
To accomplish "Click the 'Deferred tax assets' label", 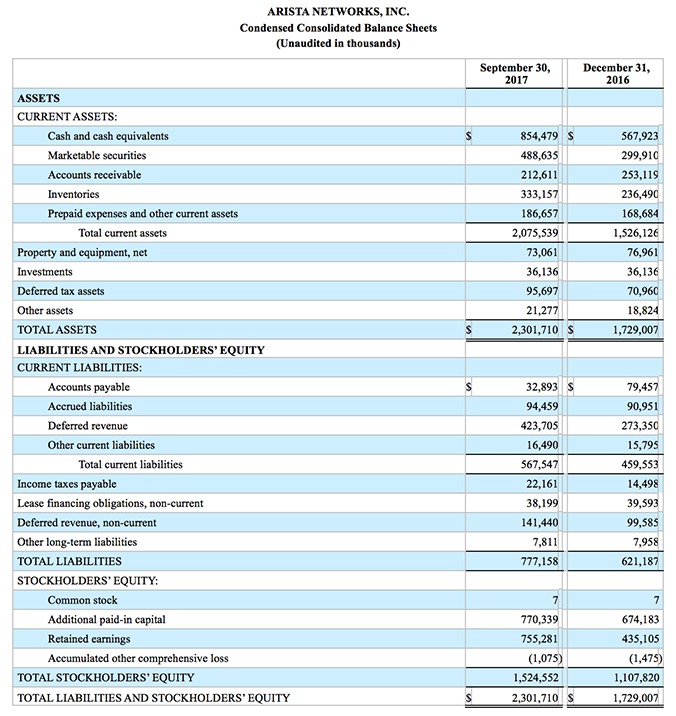I will tap(61, 291).
